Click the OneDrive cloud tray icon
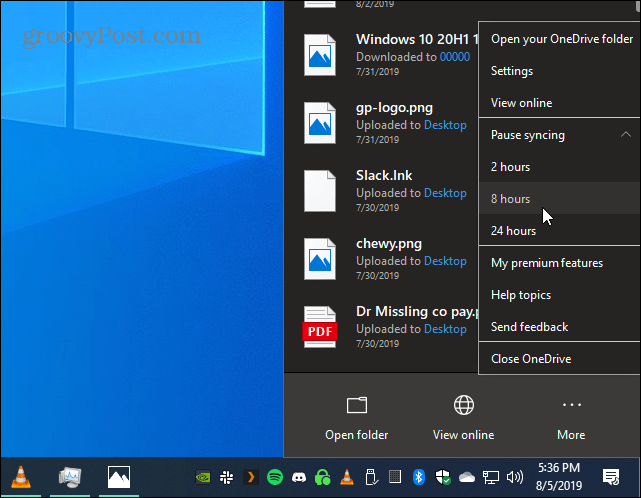Image resolution: width=641 pixels, height=498 pixels. click(x=466, y=477)
